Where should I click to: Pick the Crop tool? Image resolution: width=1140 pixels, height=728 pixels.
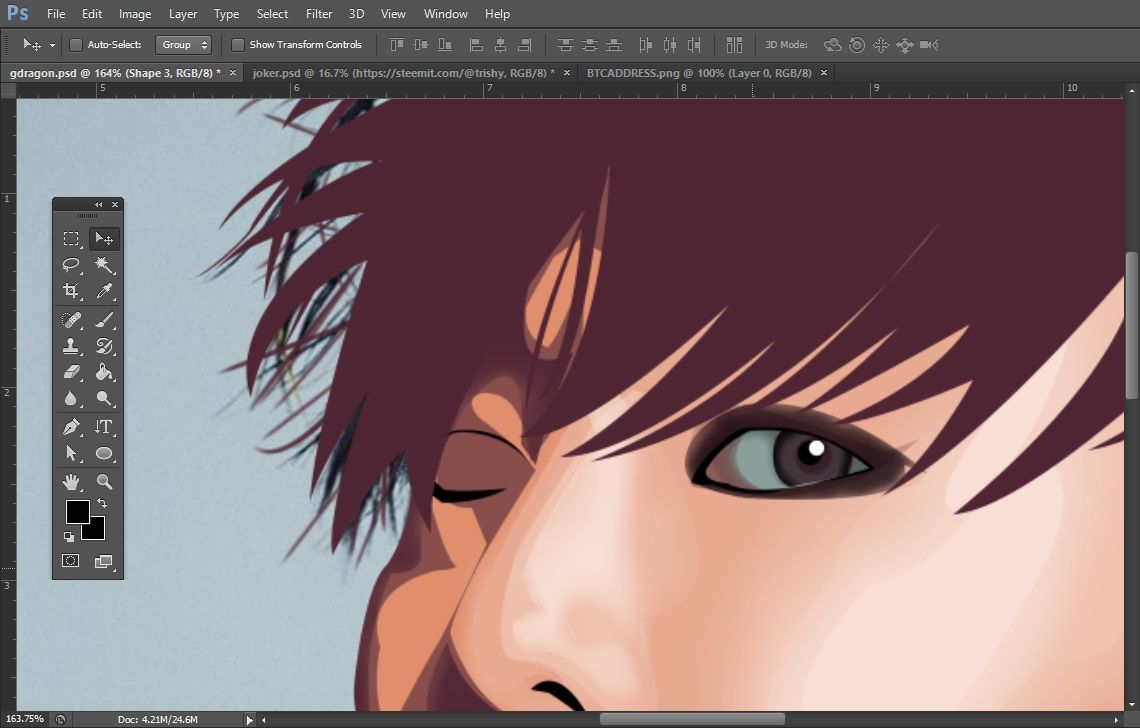pyautogui.click(x=71, y=291)
